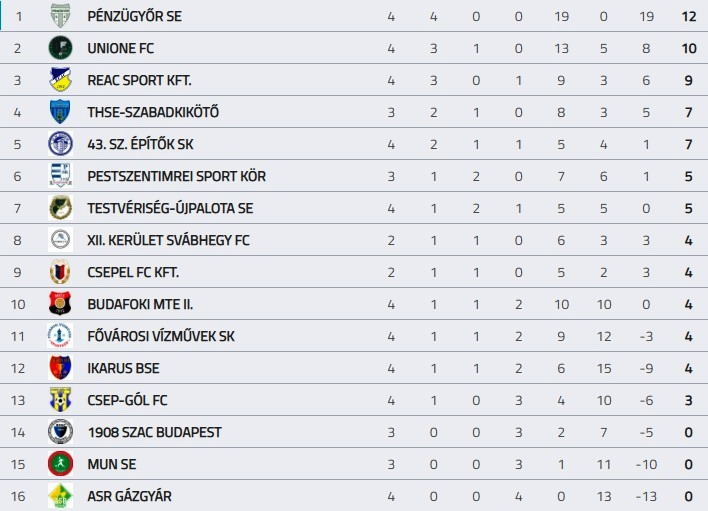Click the ASR Gázgyár team crest
This screenshot has height=511, width=708.
[61, 496]
